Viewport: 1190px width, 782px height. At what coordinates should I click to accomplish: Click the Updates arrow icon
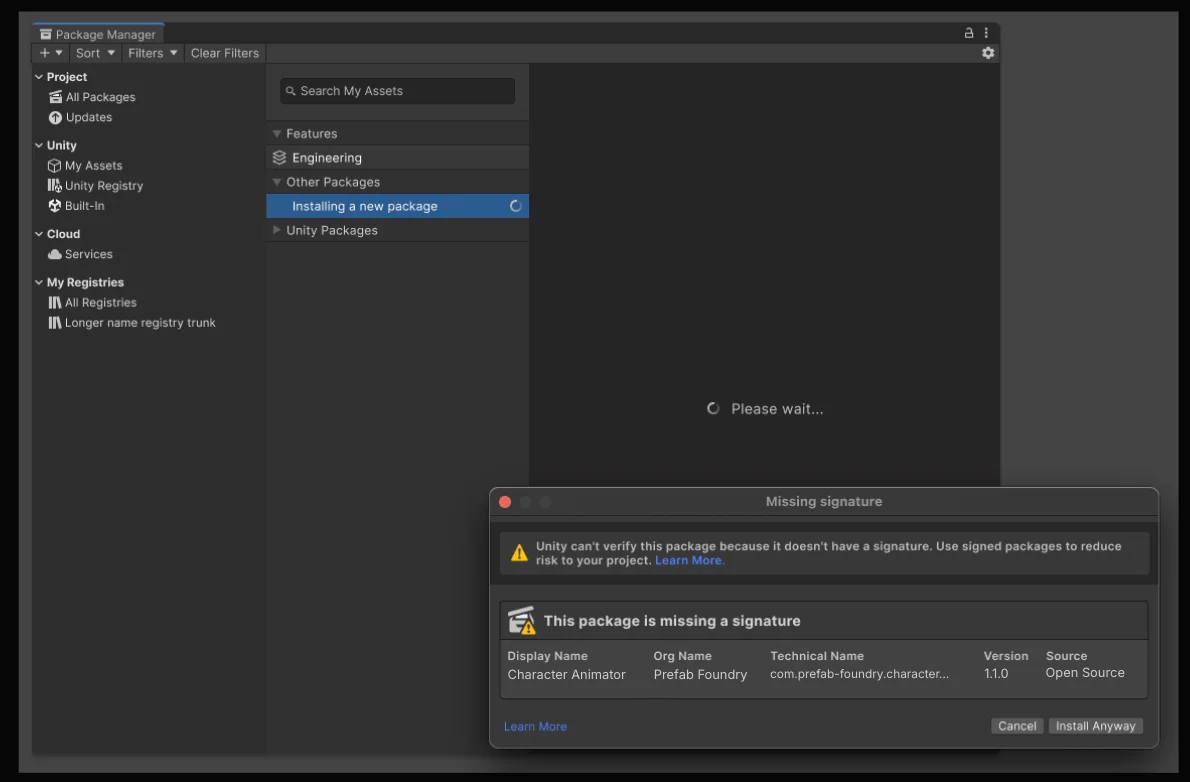[x=56, y=117]
